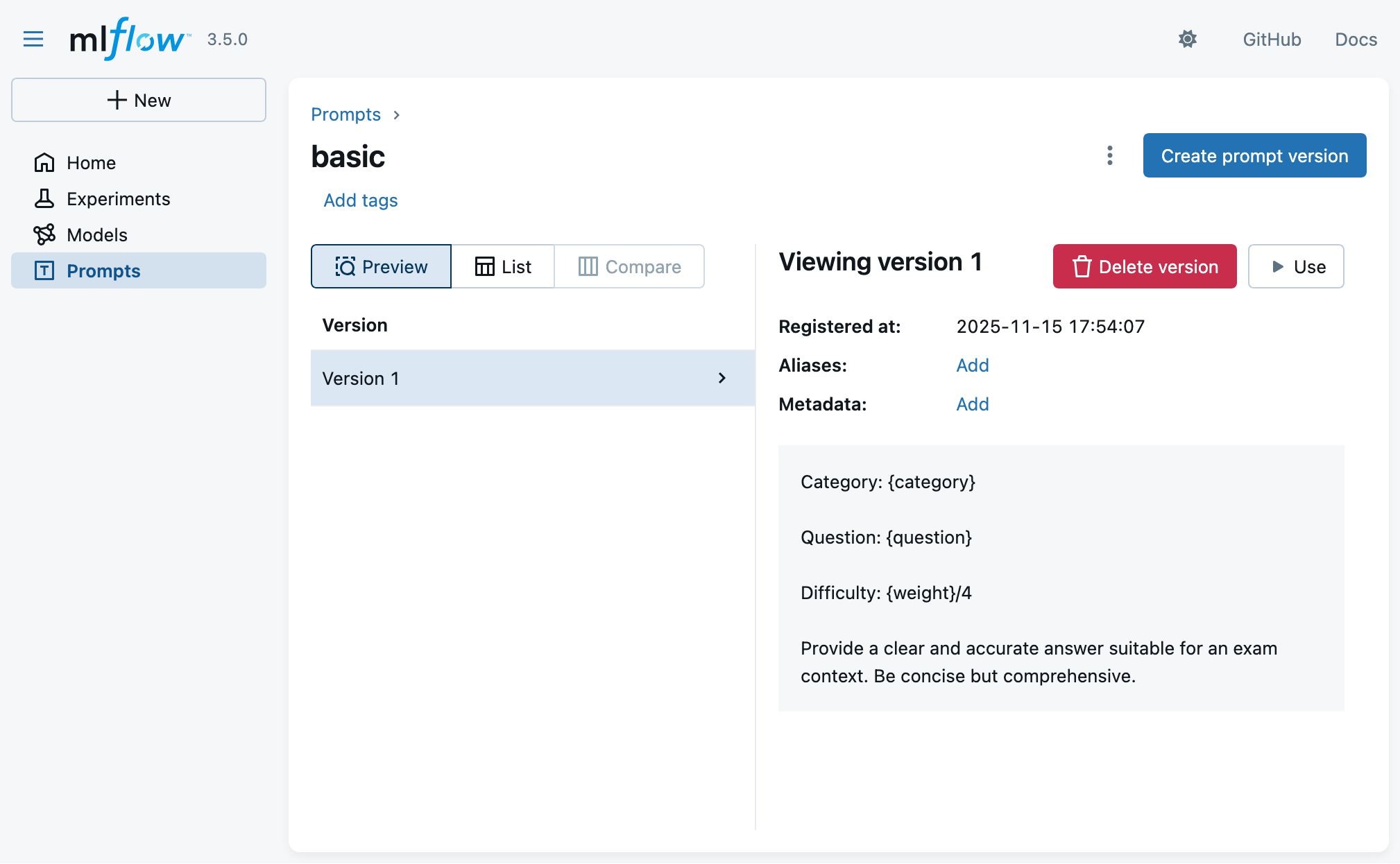The height and width of the screenshot is (864, 1400).
Task: Click the Use play button
Action: [1295, 266]
